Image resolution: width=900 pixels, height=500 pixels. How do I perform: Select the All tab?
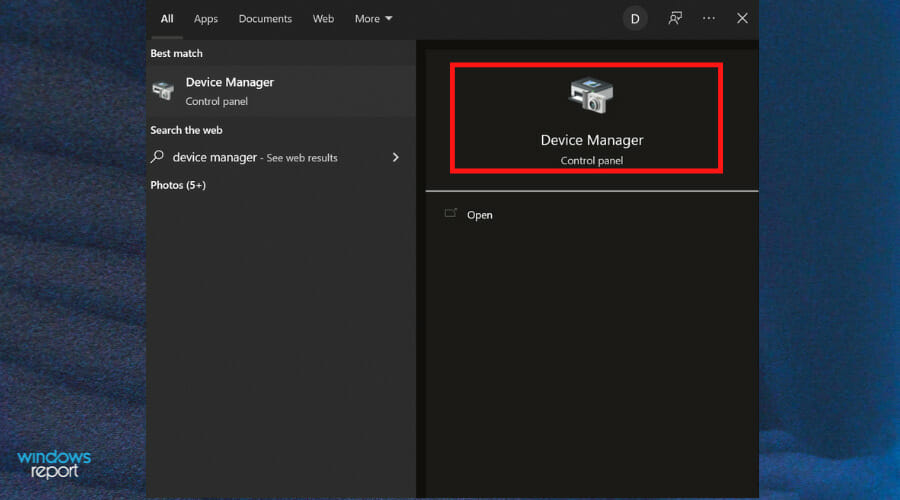(167, 19)
